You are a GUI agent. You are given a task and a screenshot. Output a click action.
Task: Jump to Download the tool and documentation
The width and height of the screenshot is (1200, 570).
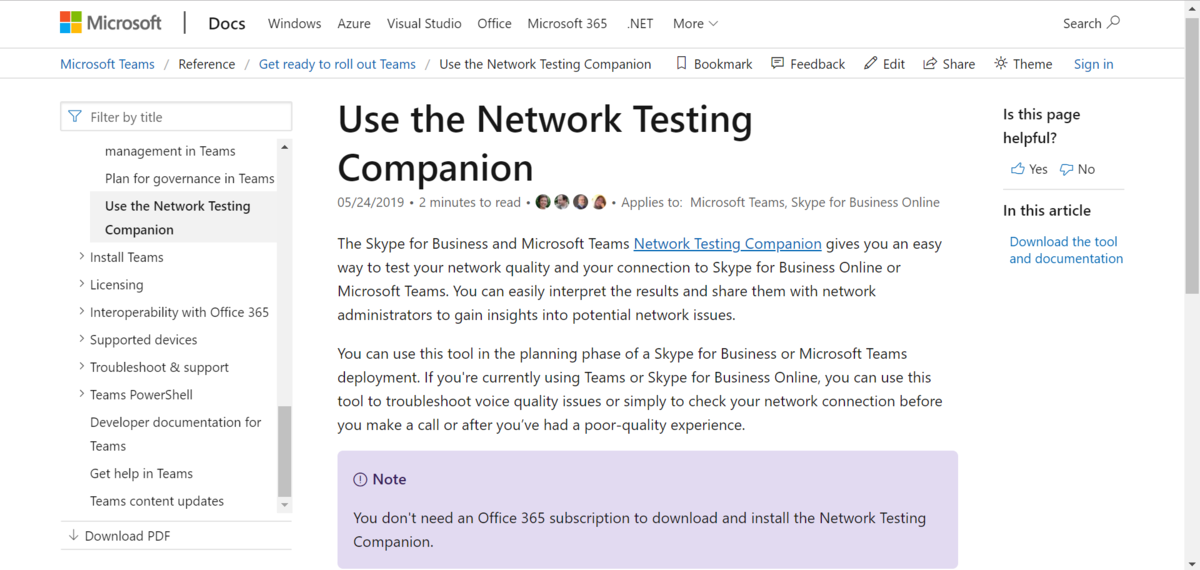(x=1066, y=250)
